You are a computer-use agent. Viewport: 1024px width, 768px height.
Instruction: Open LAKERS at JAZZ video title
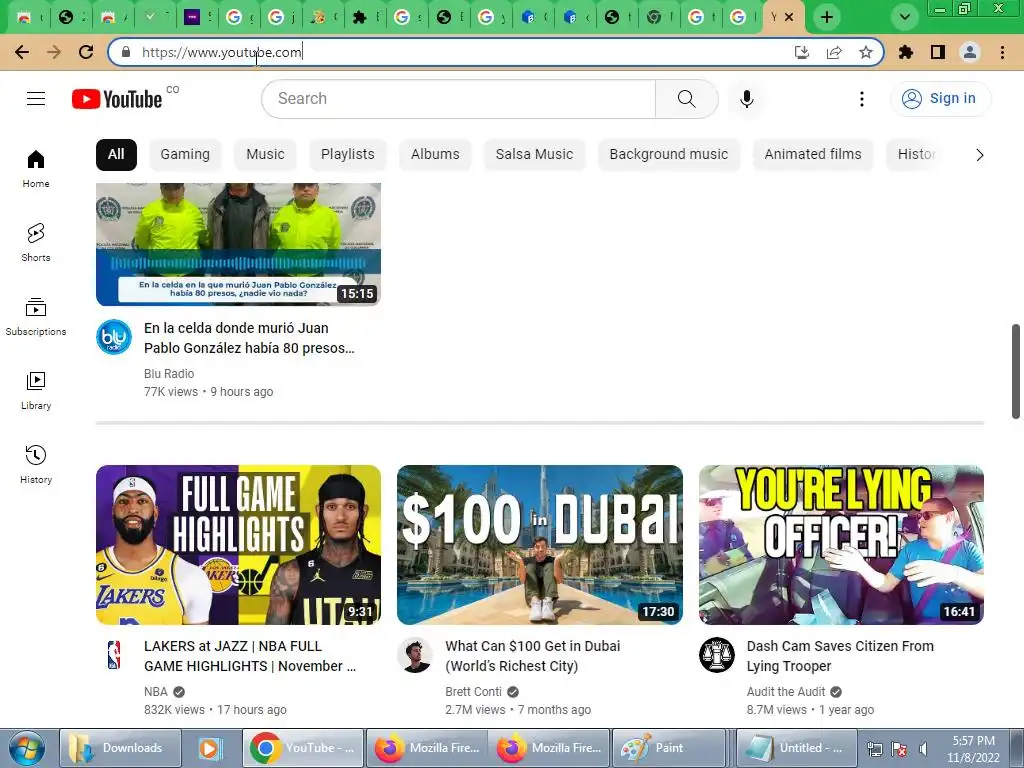(x=250, y=656)
